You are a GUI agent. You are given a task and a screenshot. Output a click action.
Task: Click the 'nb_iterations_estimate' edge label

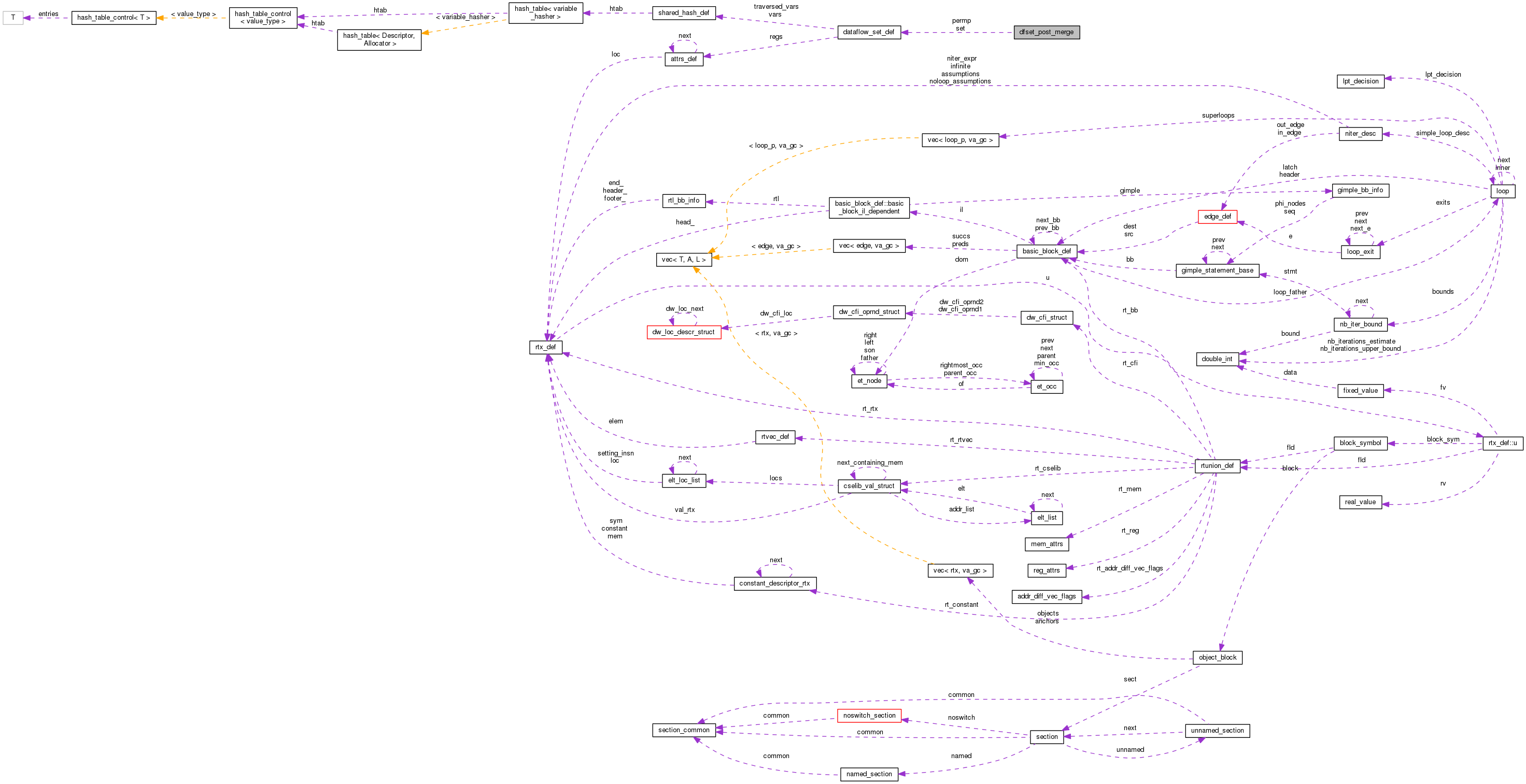coord(1361,341)
